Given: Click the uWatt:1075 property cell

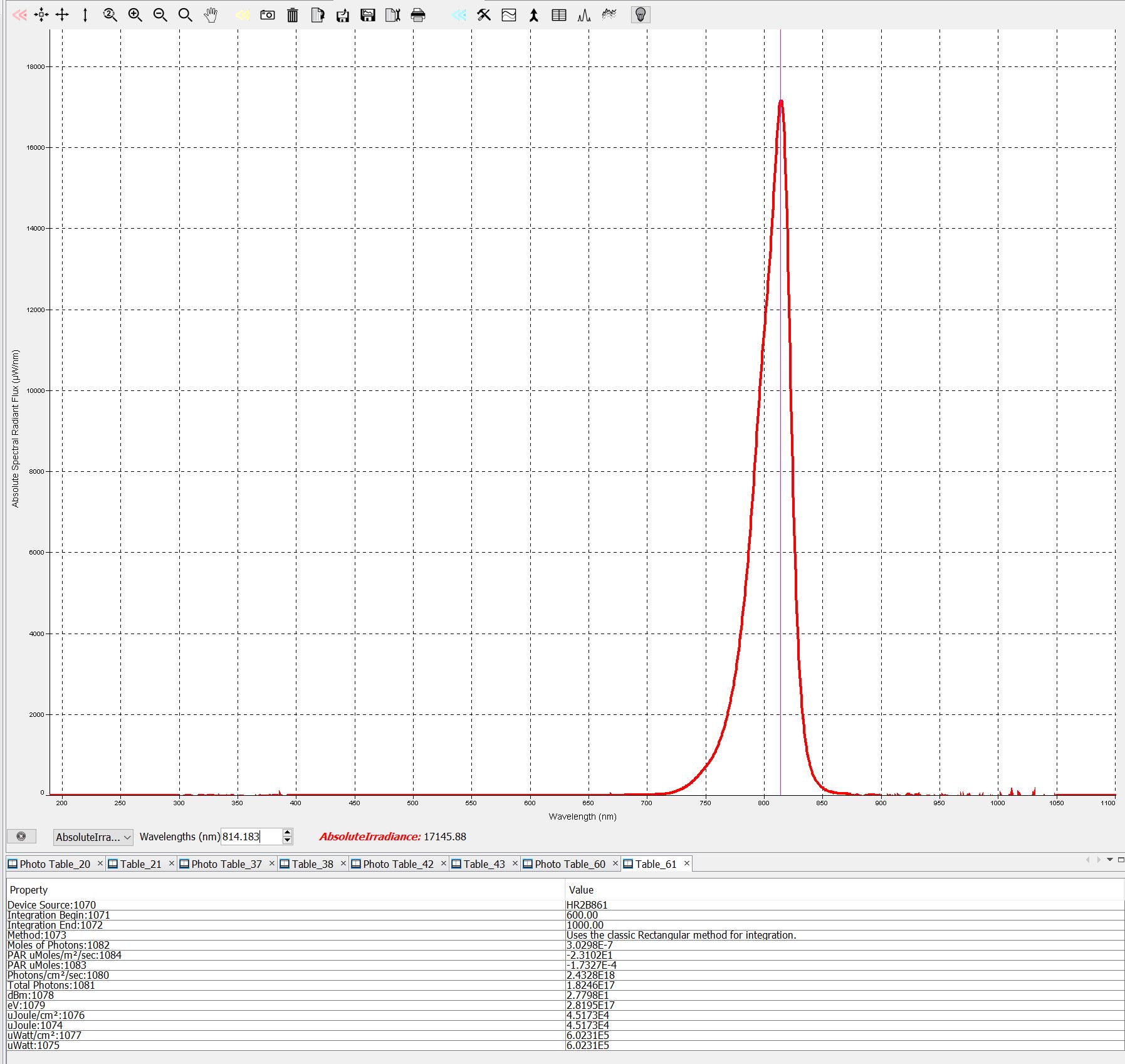Looking at the screenshot, I should pyautogui.click(x=285, y=1045).
